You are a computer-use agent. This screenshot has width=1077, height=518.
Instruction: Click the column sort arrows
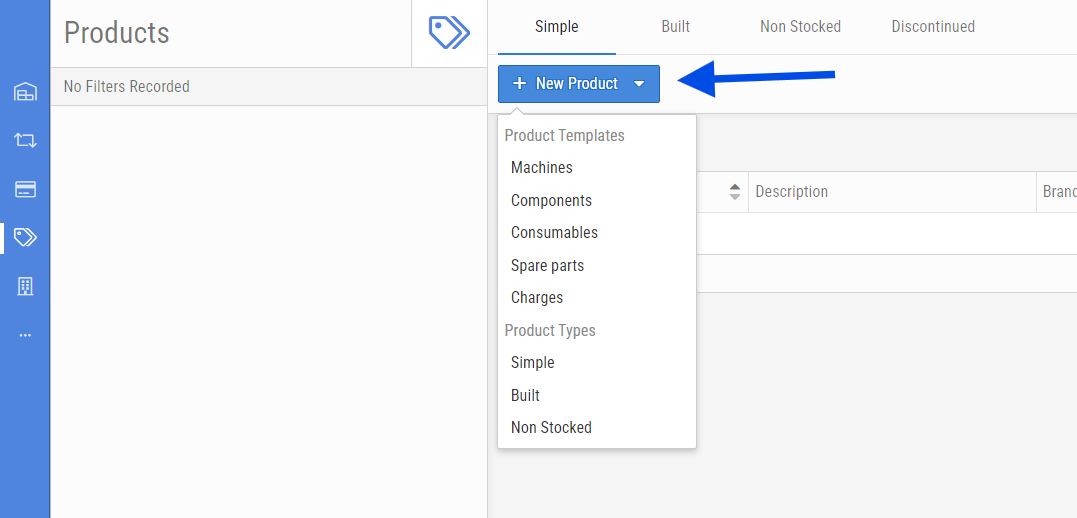point(735,192)
